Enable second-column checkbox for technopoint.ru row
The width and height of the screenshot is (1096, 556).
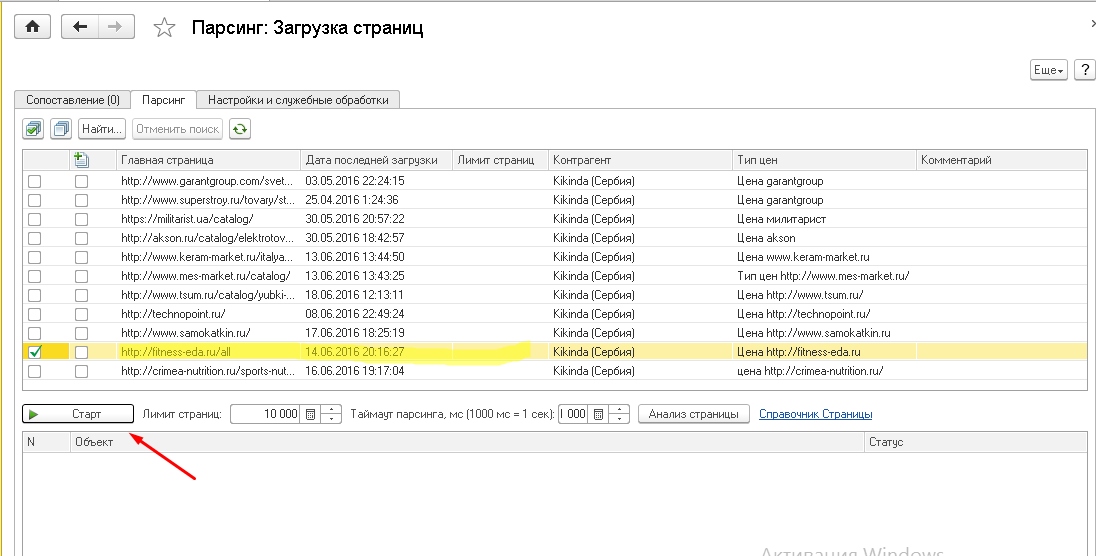[82, 314]
